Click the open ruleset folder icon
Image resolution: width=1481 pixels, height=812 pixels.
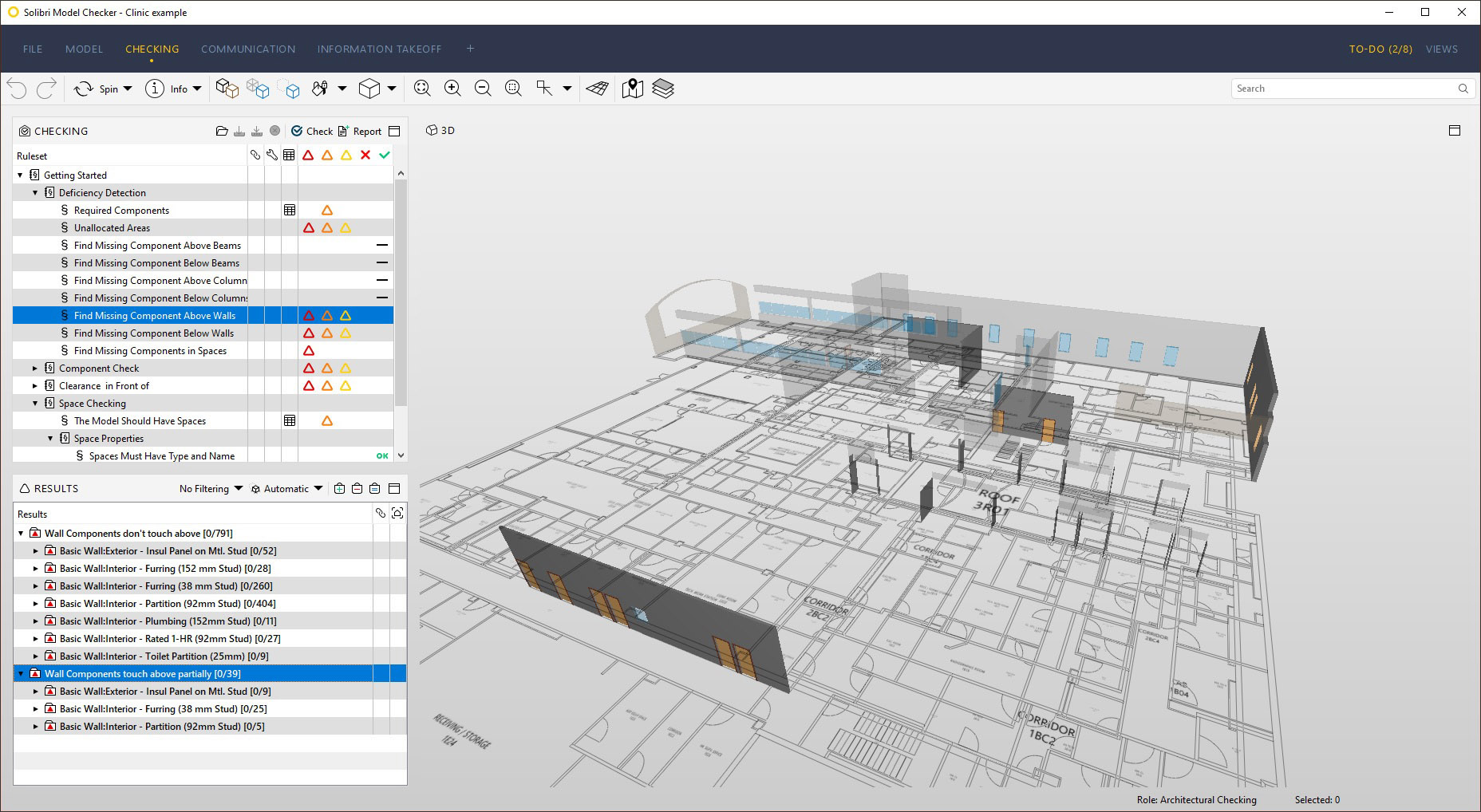[x=222, y=131]
